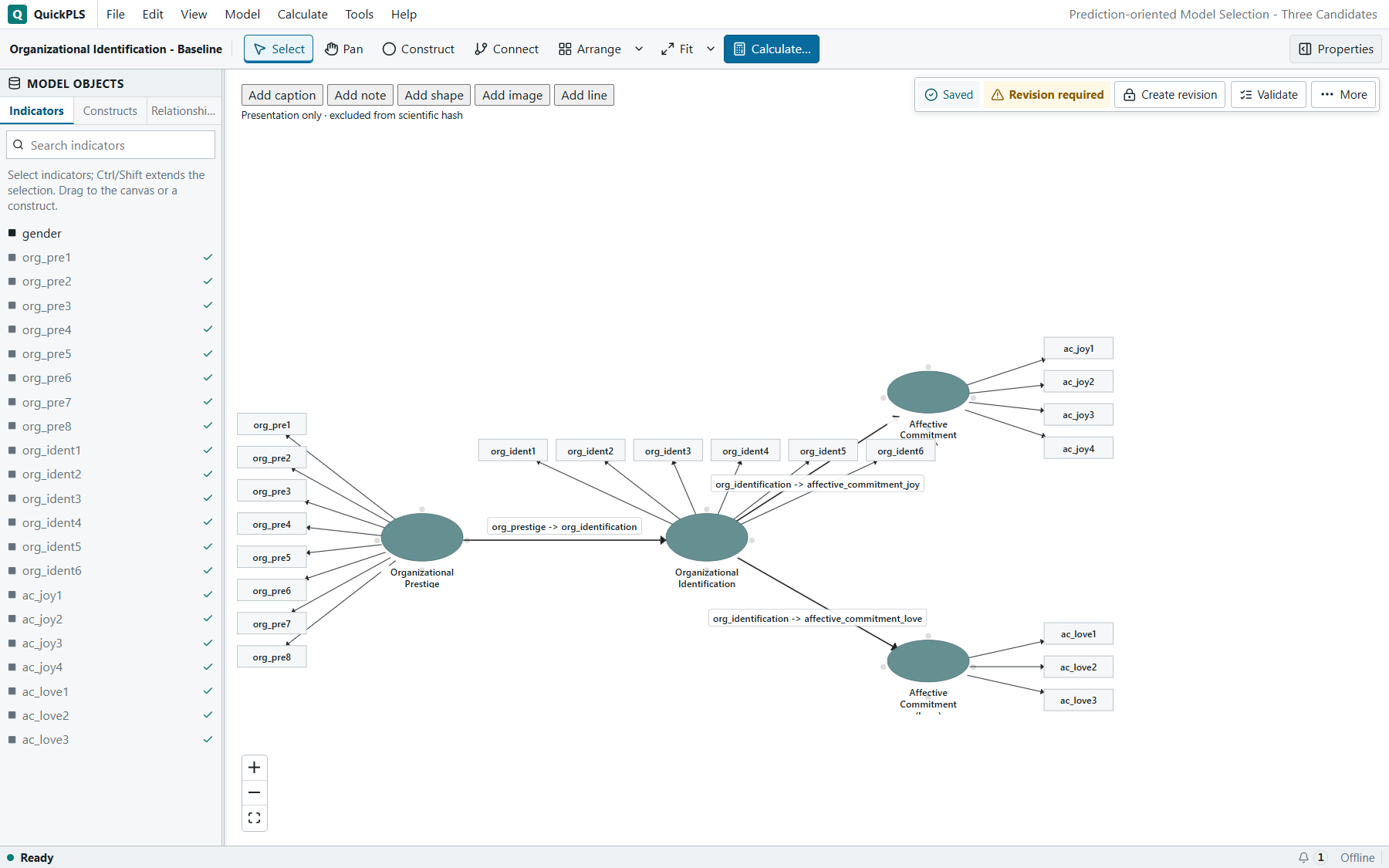Select the Organizational Identification construct ellipse
Image resolution: width=1389 pixels, height=868 pixels.
click(707, 537)
